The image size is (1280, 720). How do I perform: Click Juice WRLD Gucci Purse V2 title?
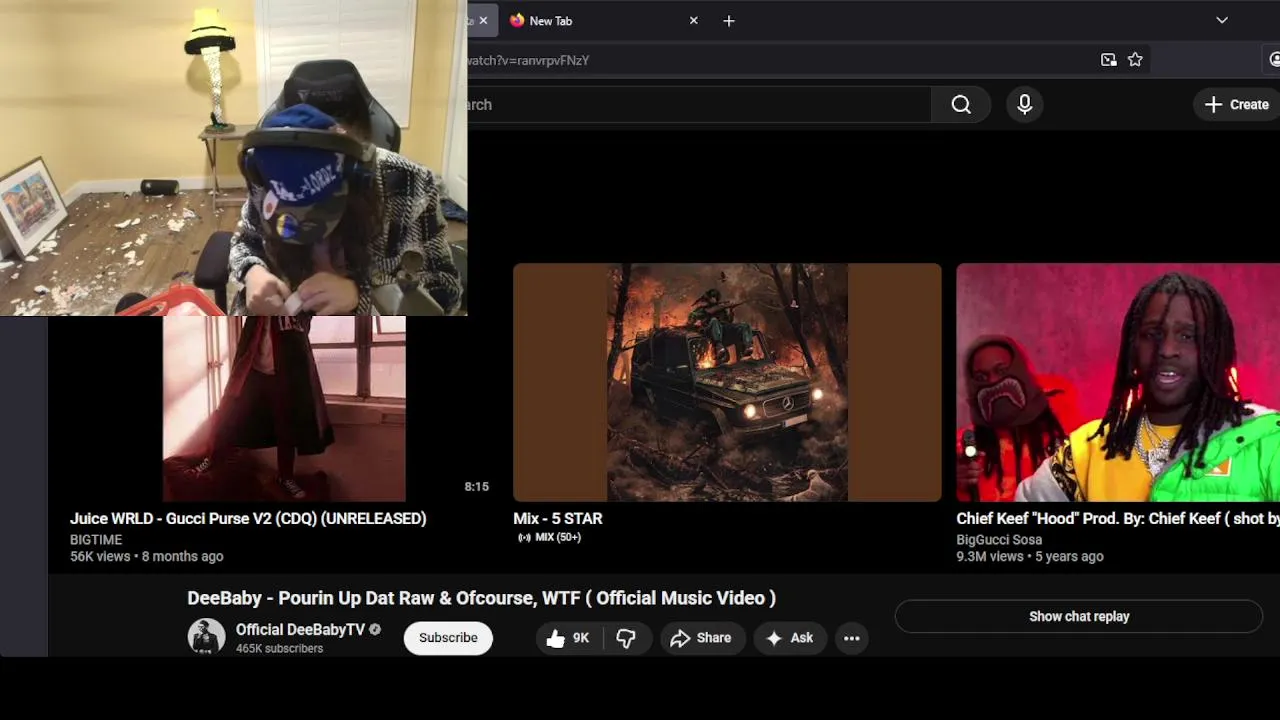tap(248, 518)
